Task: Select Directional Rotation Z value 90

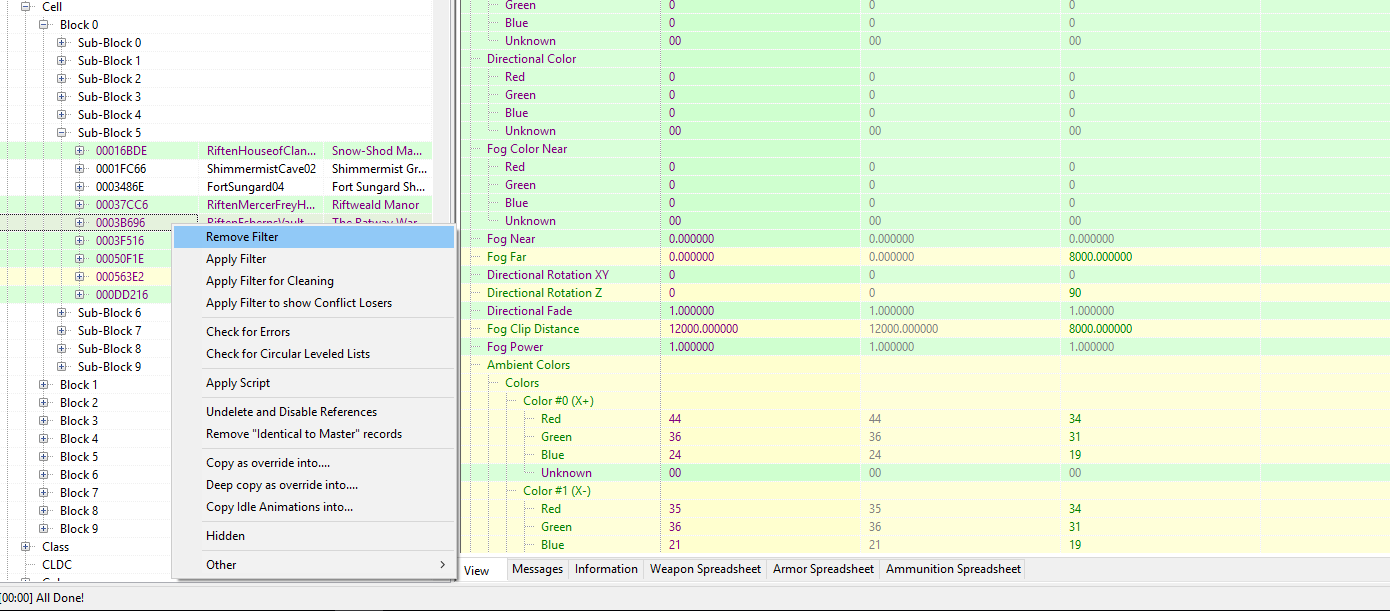Action: 1075,293
